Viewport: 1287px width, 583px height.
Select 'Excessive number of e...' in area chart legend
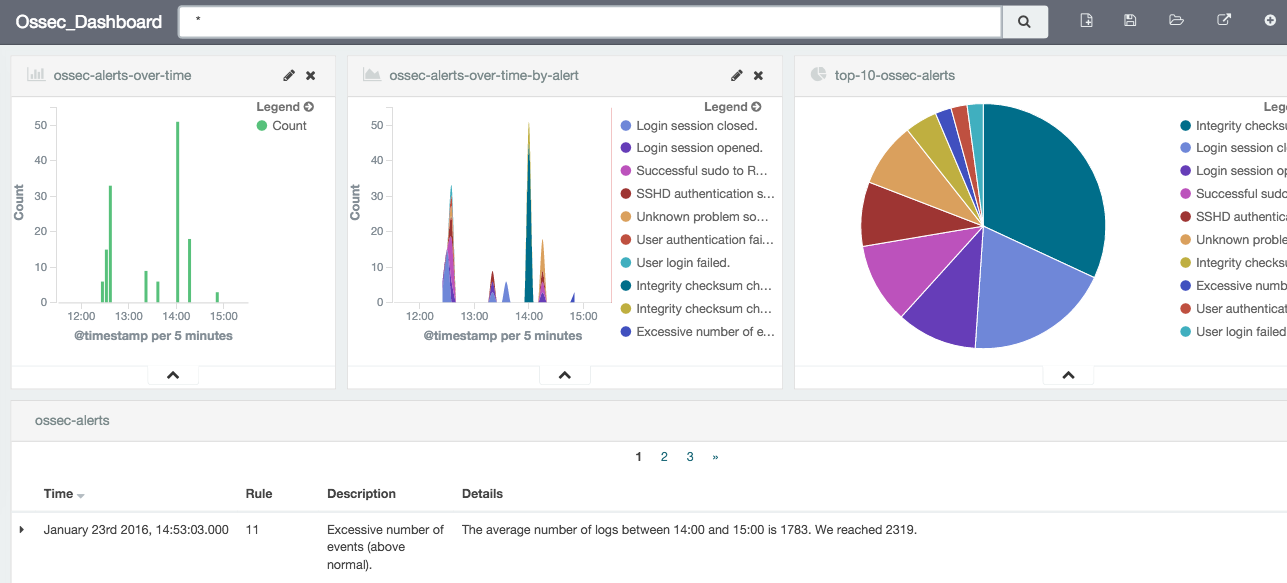[x=705, y=332]
